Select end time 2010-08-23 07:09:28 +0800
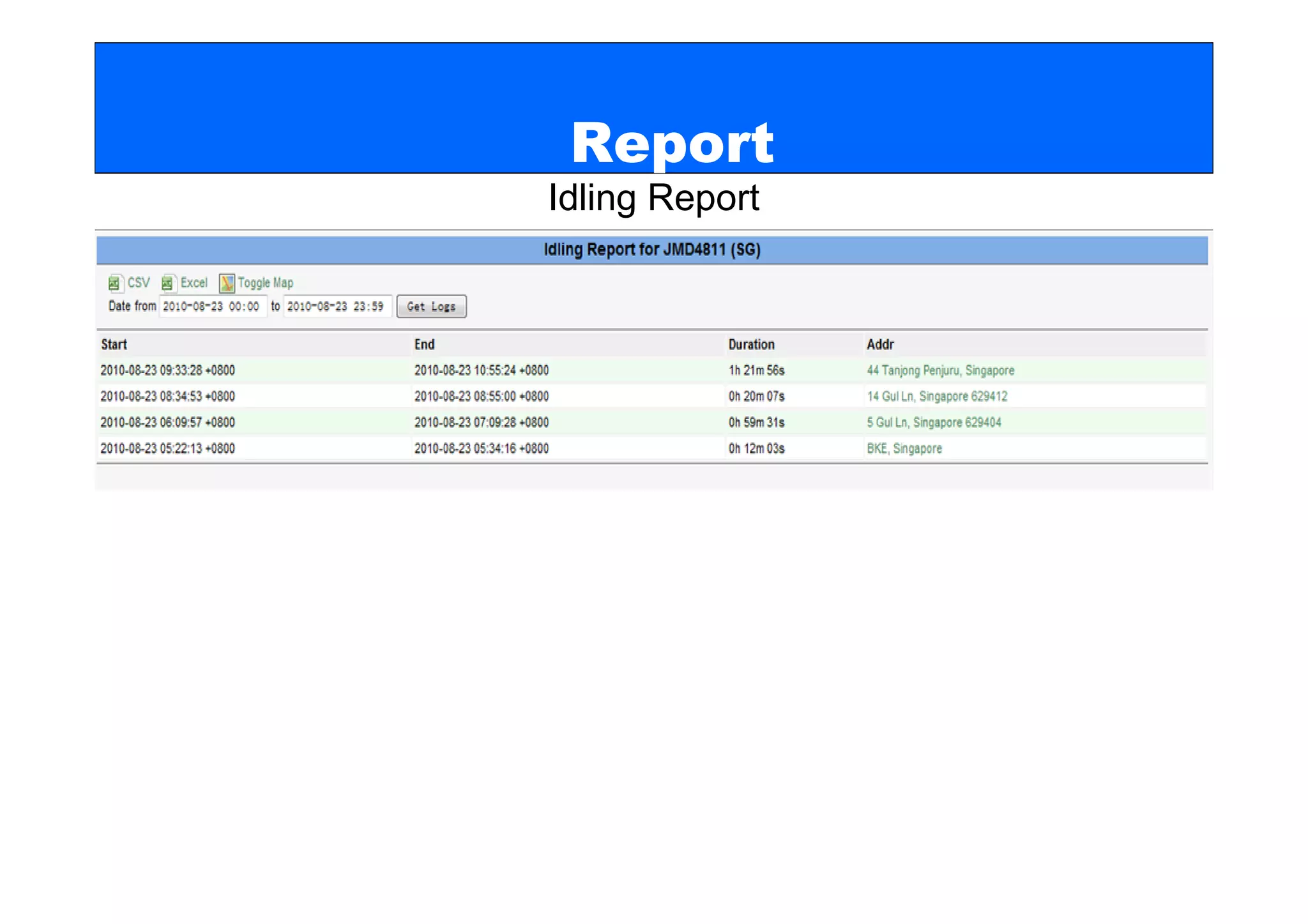The height and width of the screenshot is (924, 1308). [482, 423]
